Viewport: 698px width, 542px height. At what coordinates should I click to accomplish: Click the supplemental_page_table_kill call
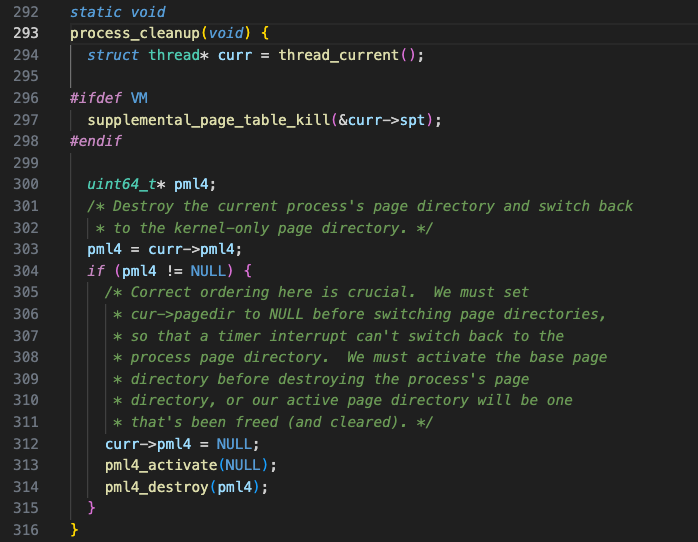pos(208,120)
